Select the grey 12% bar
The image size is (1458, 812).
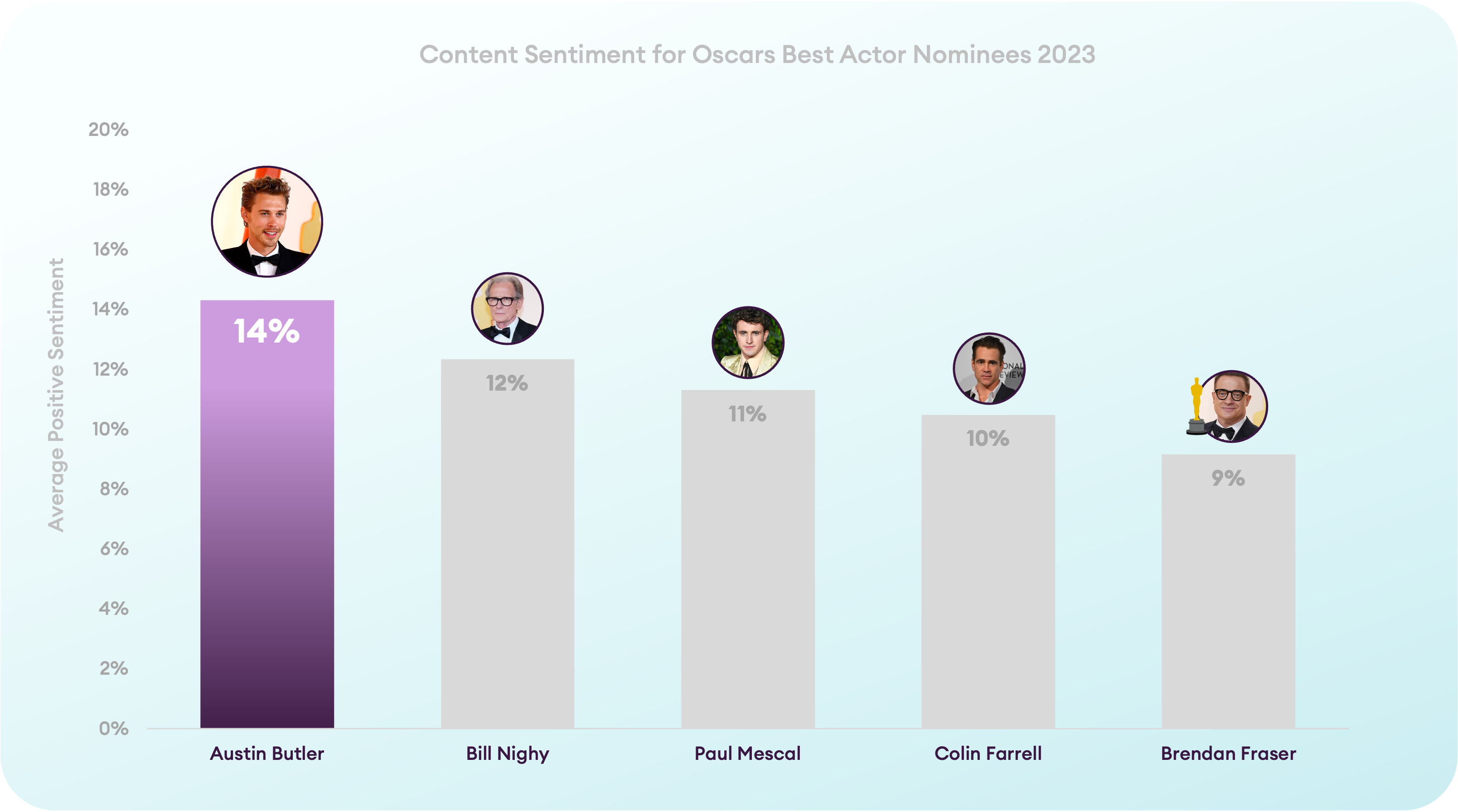(508, 543)
